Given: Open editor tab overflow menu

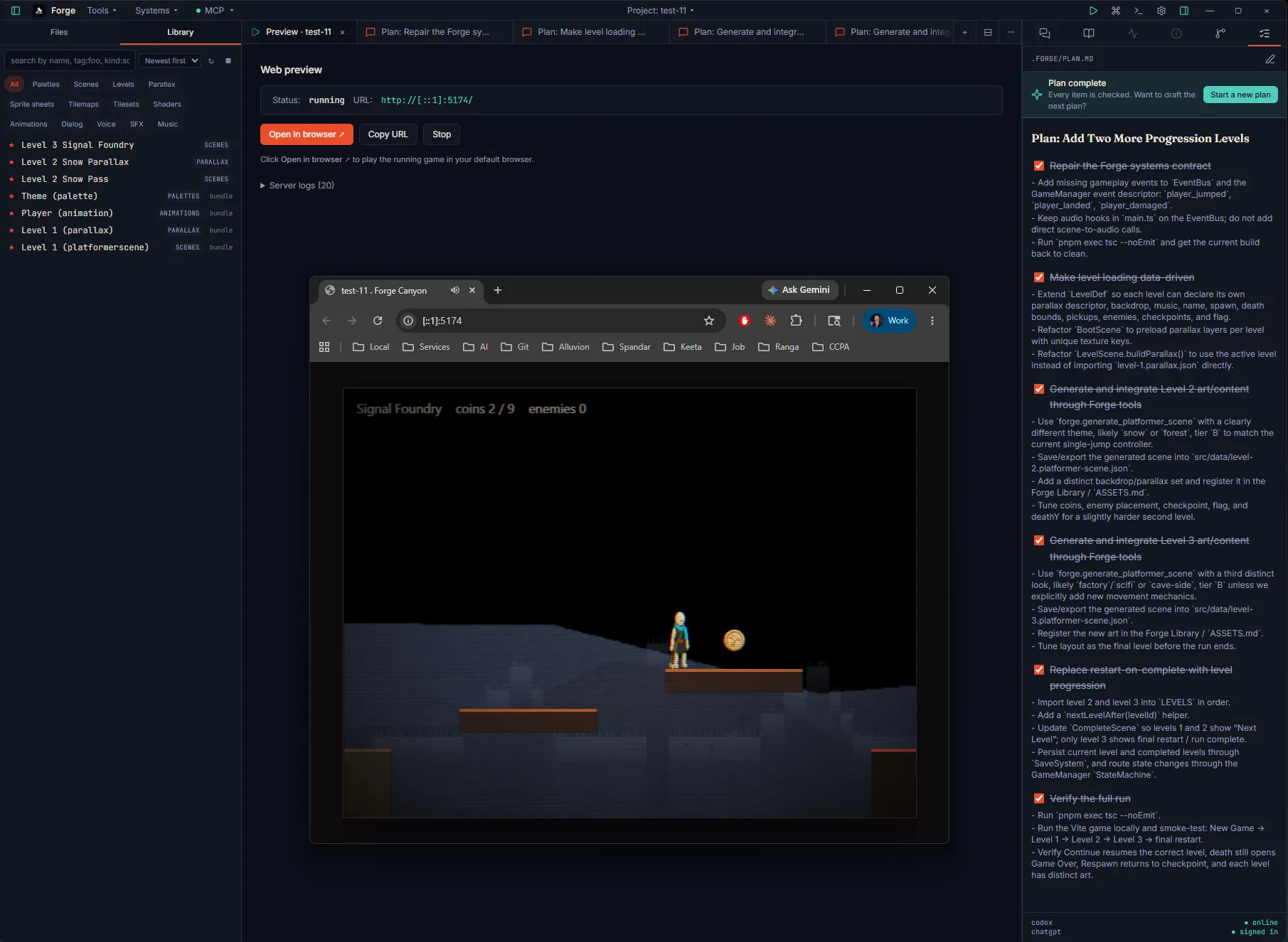Looking at the screenshot, I should (x=1011, y=32).
